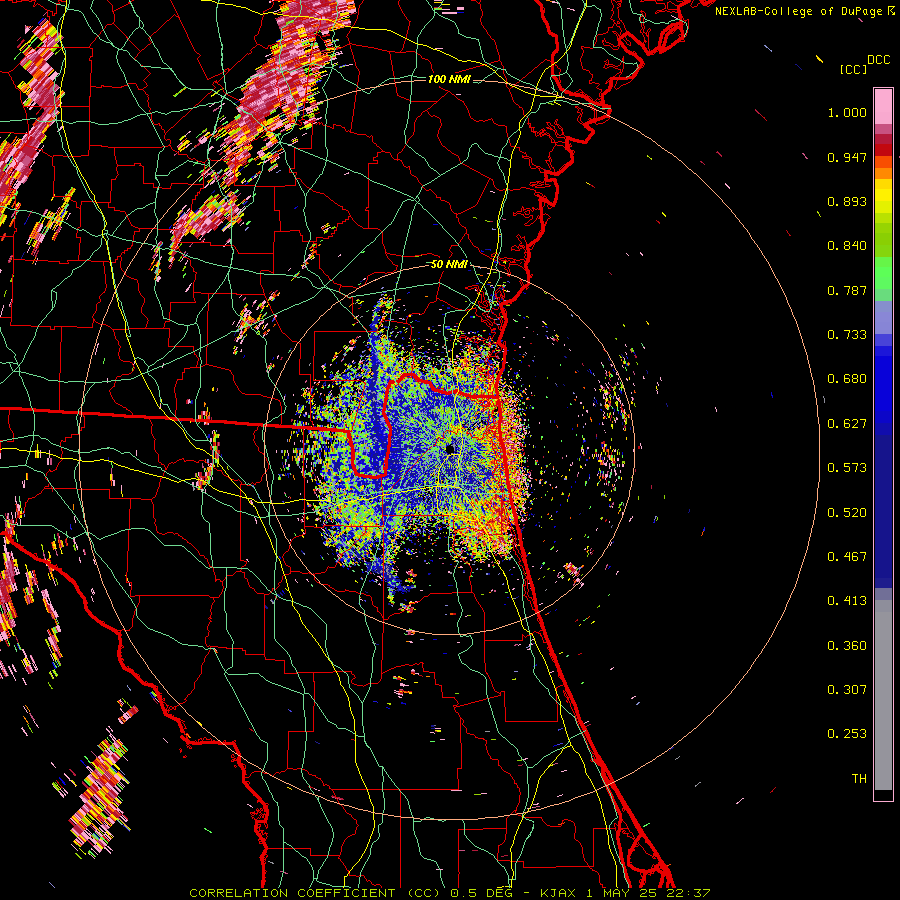The height and width of the screenshot is (900, 900).
Task: Click the 0.573 scale value label
Action: pos(847,468)
